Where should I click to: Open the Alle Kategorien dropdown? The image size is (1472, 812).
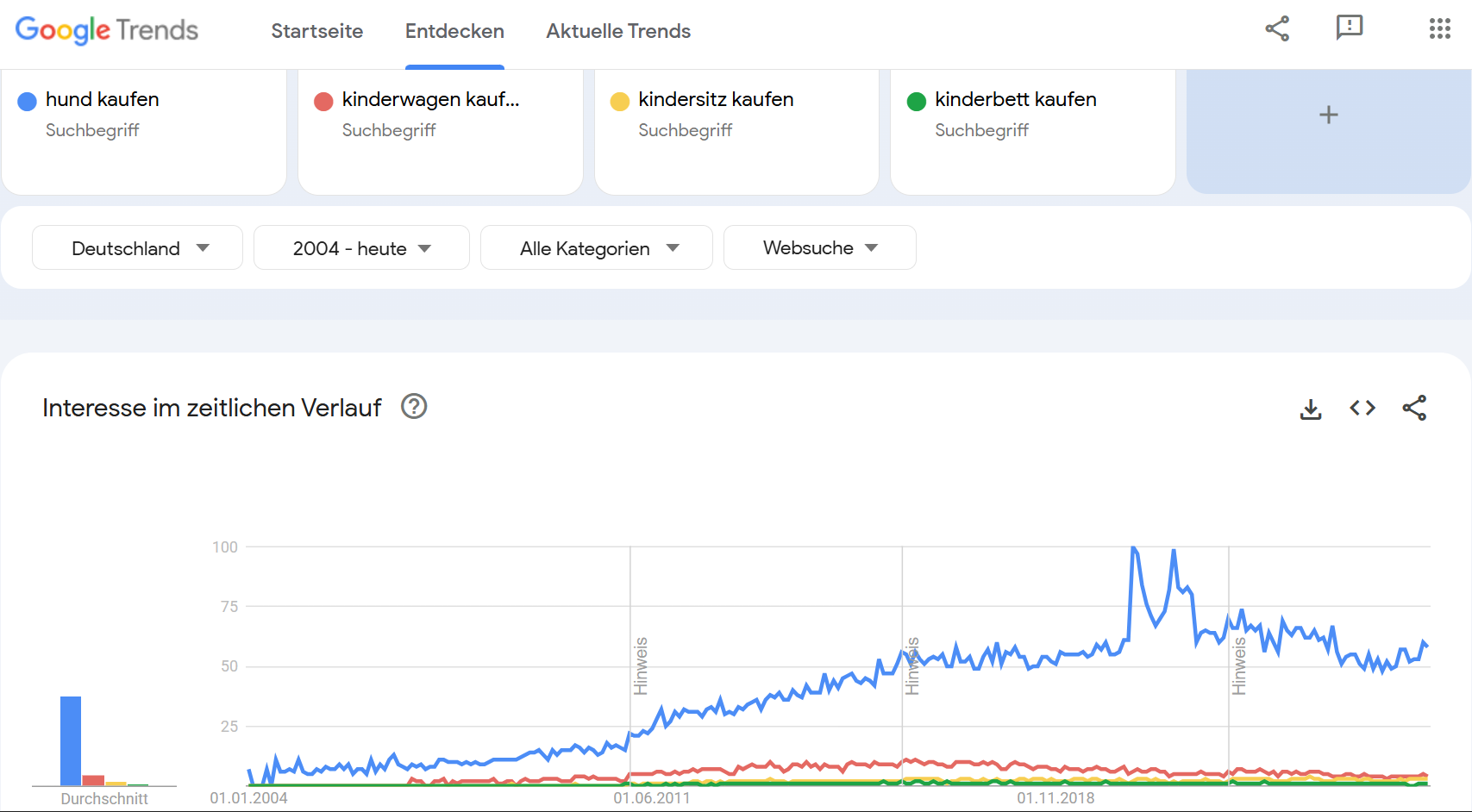point(597,248)
